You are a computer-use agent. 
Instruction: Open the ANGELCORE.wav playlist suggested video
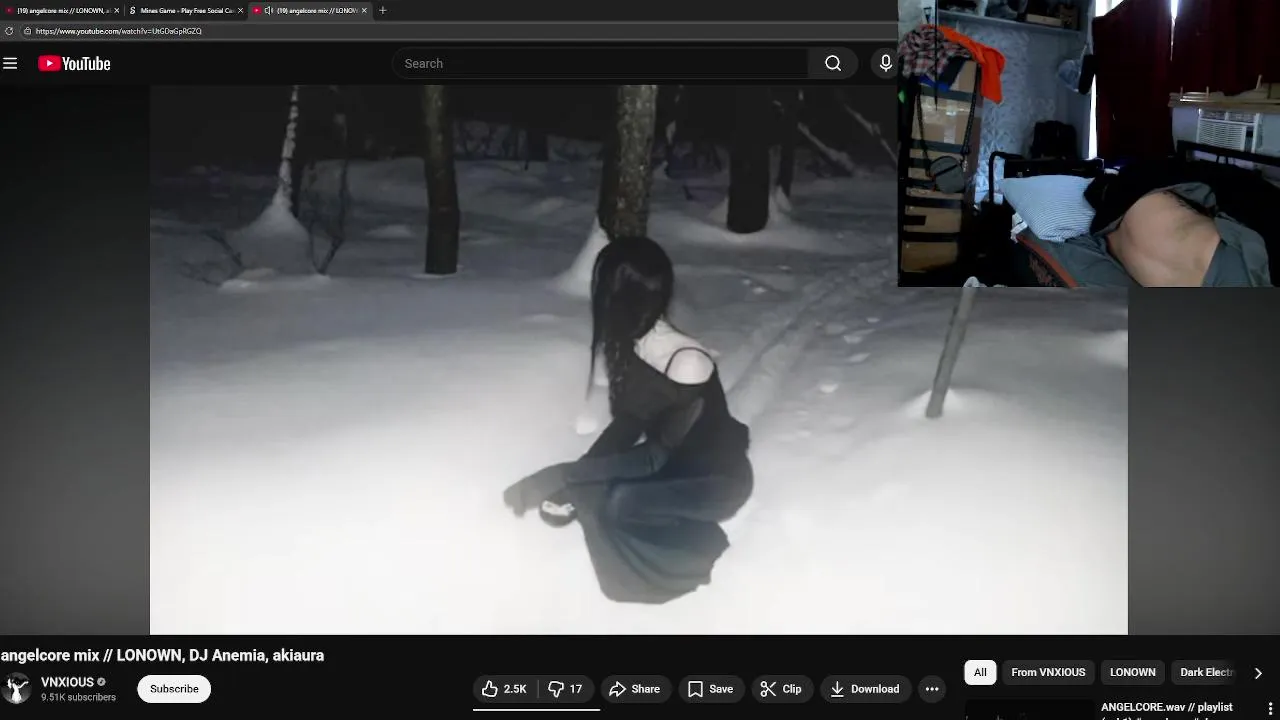(1166, 707)
